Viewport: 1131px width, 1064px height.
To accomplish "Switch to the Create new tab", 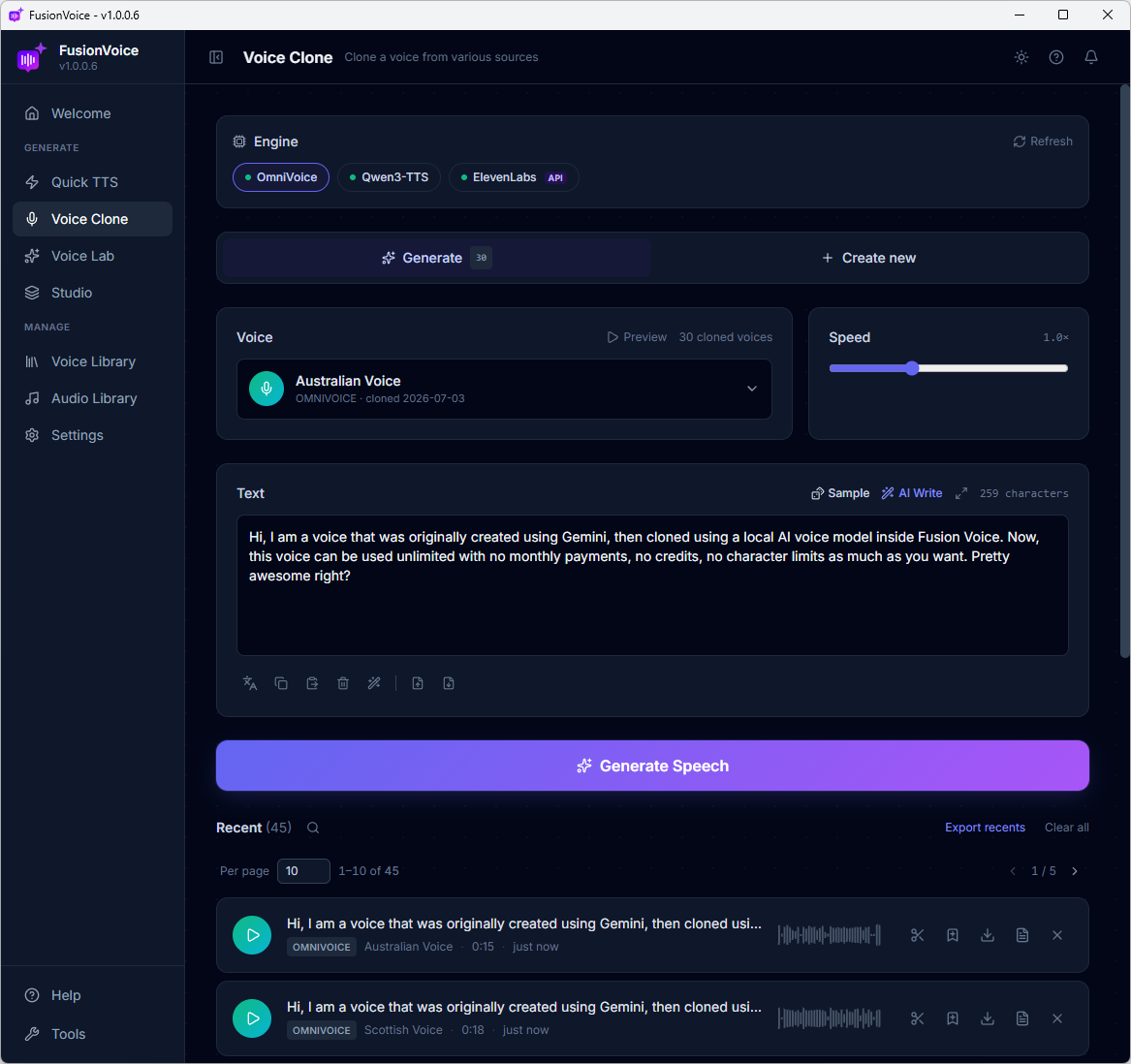I will 868,258.
